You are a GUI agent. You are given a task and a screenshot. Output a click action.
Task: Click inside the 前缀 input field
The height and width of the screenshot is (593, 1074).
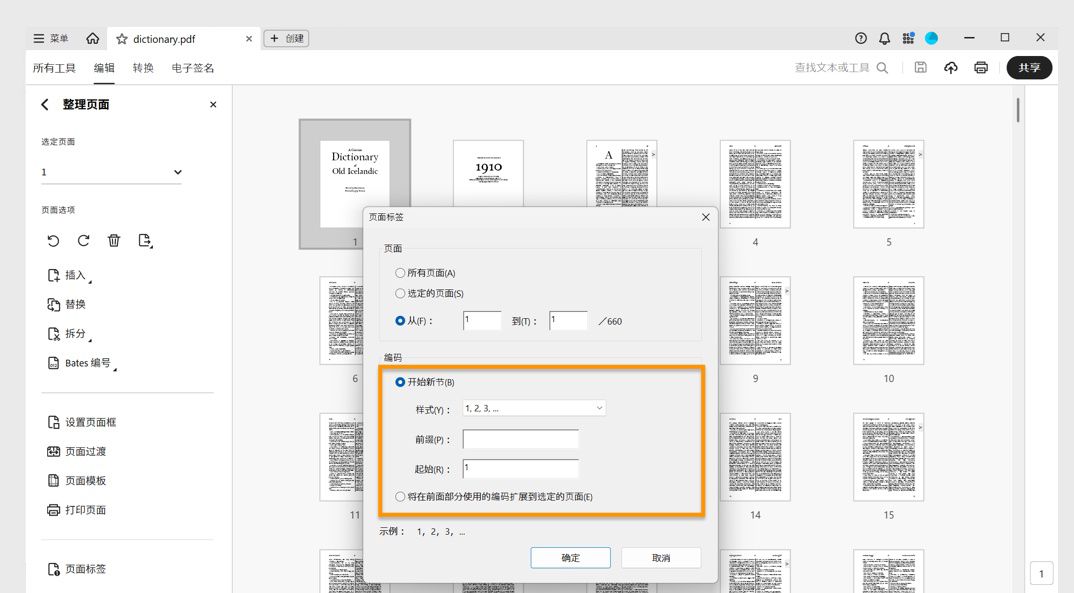[x=520, y=439]
